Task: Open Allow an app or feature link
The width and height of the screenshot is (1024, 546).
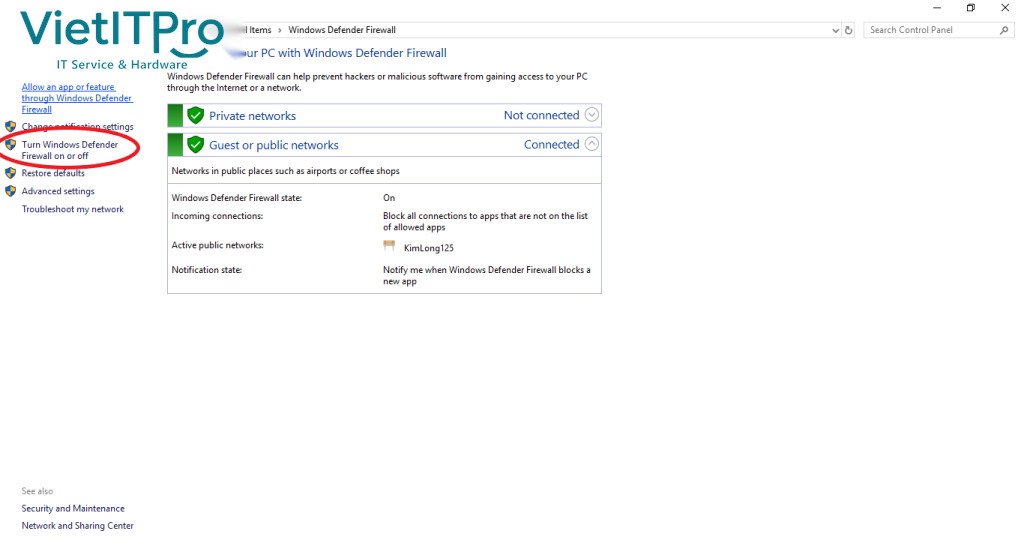Action: point(77,98)
